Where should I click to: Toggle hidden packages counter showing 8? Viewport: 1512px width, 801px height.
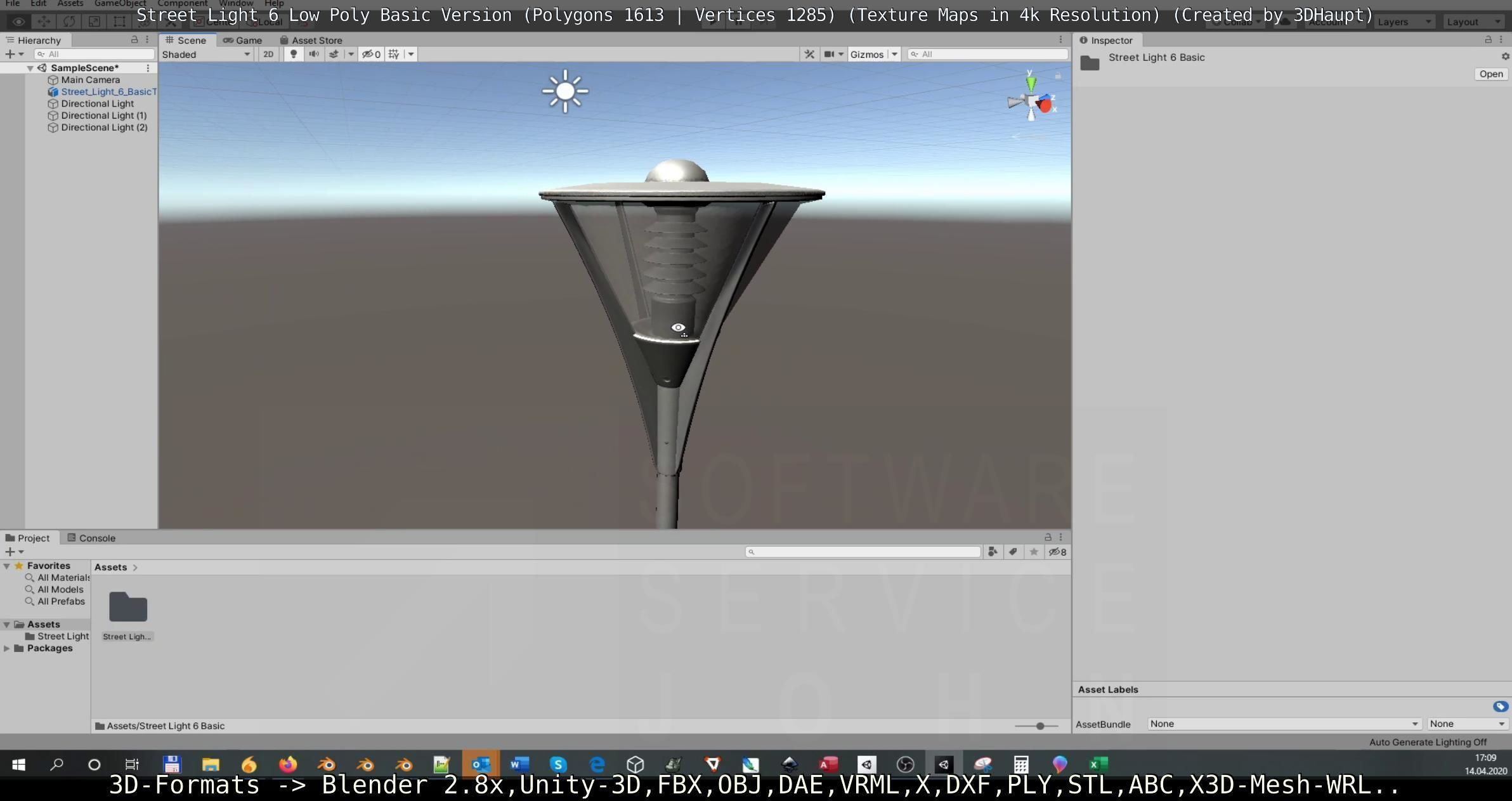pyautogui.click(x=1057, y=552)
